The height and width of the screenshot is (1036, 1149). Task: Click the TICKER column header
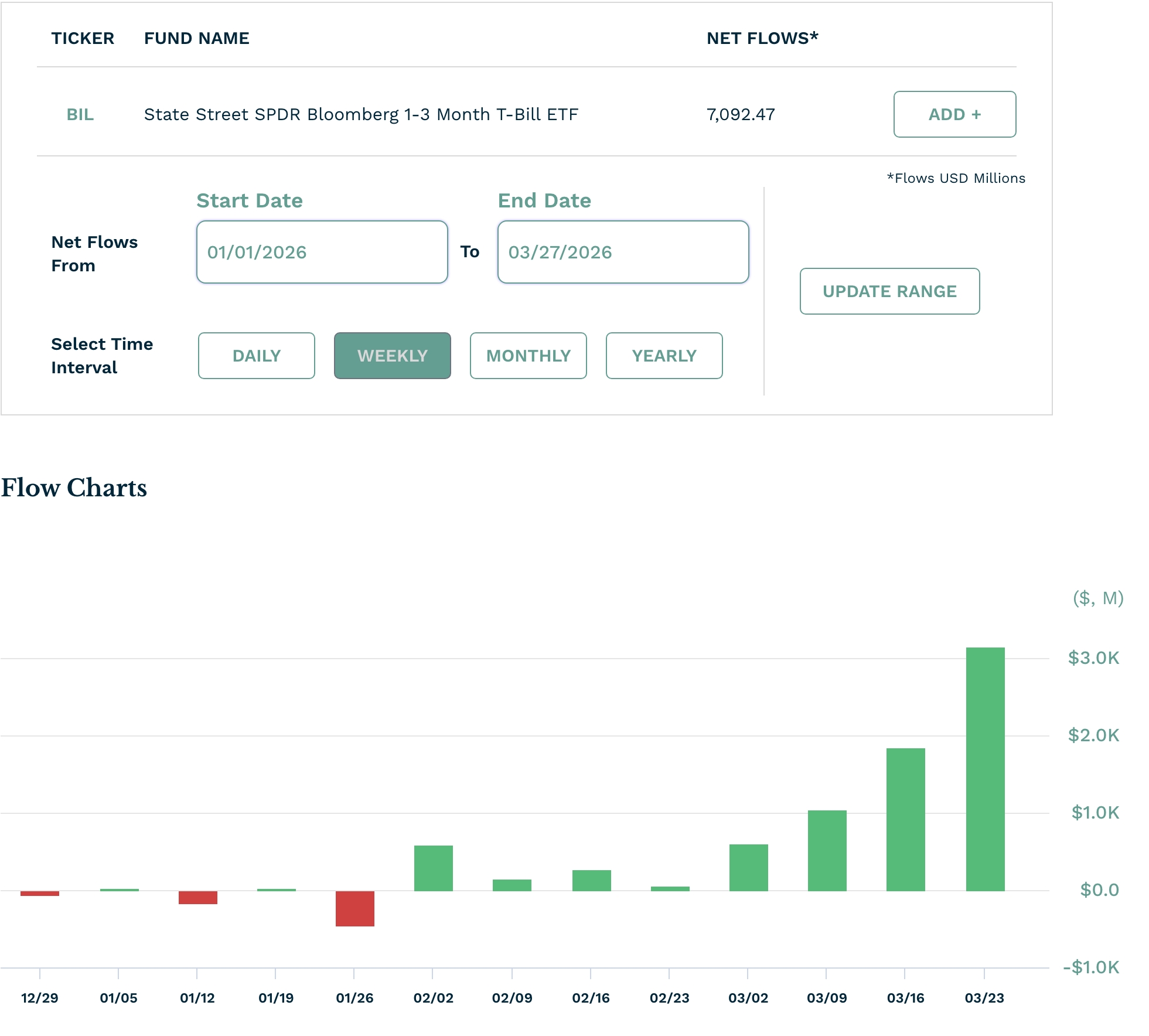point(83,38)
